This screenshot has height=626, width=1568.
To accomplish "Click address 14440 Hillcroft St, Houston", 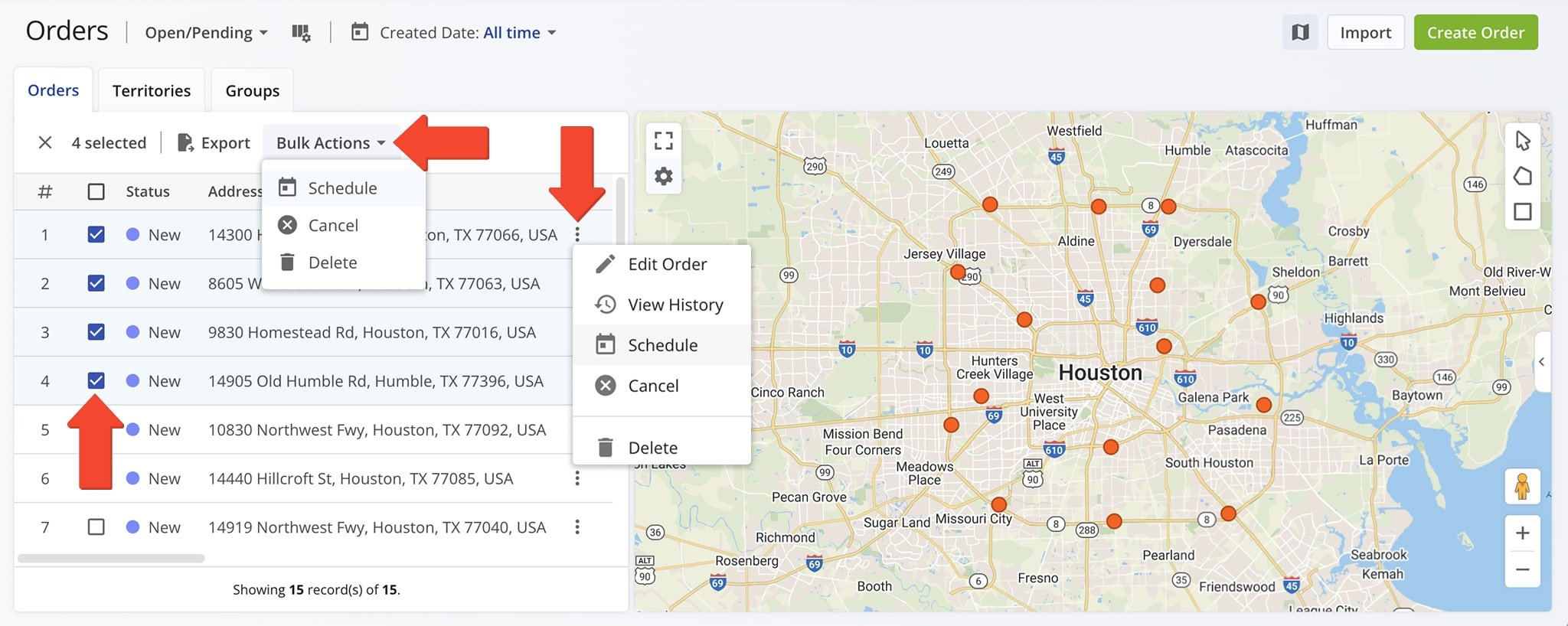I will click(x=361, y=478).
